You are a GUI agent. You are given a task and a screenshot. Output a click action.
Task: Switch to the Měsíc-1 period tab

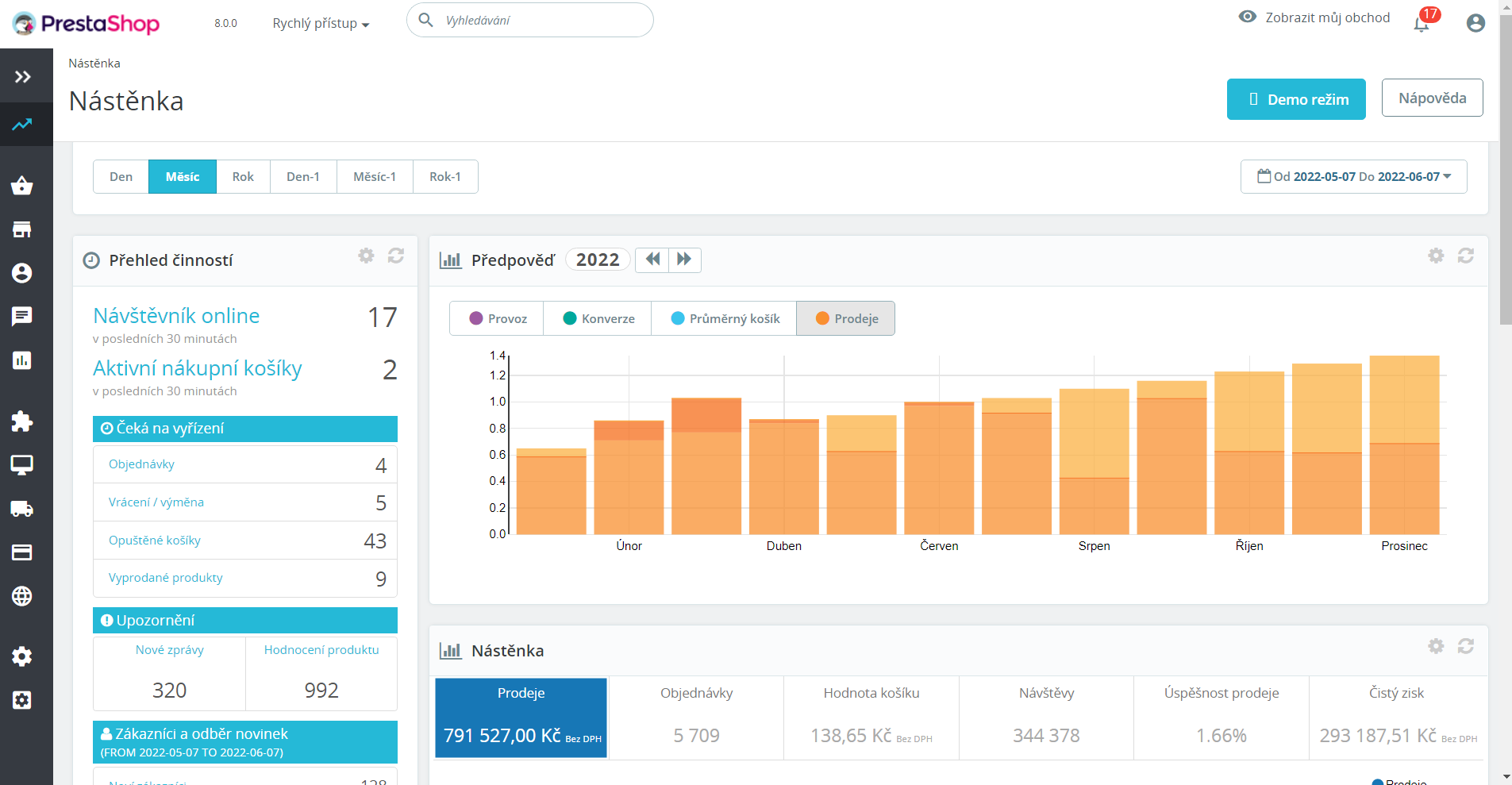375,176
